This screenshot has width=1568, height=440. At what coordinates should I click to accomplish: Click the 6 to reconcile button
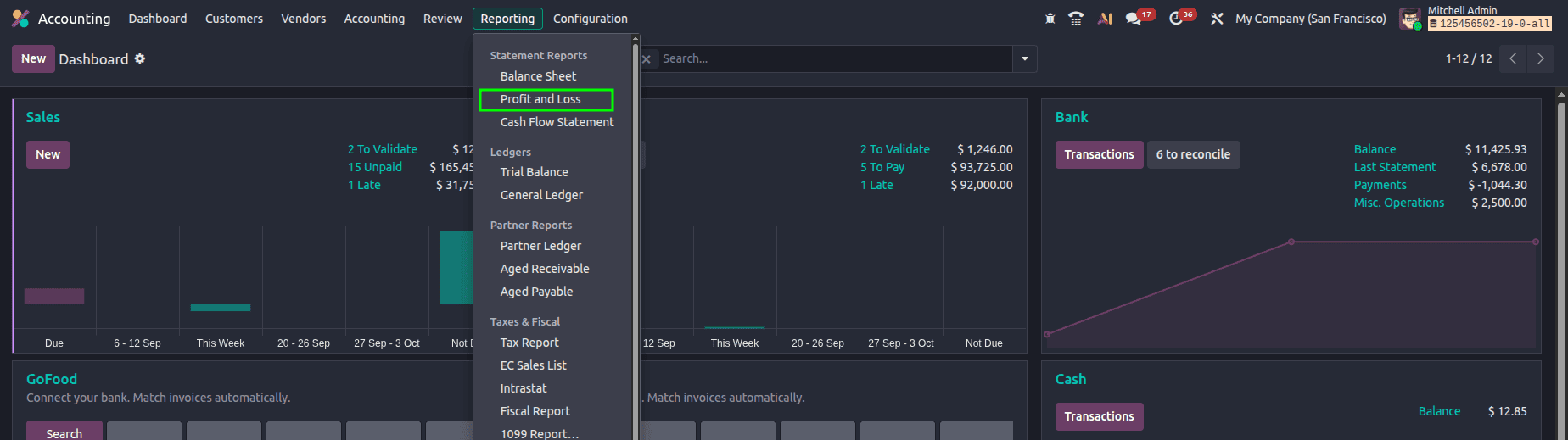1193,154
